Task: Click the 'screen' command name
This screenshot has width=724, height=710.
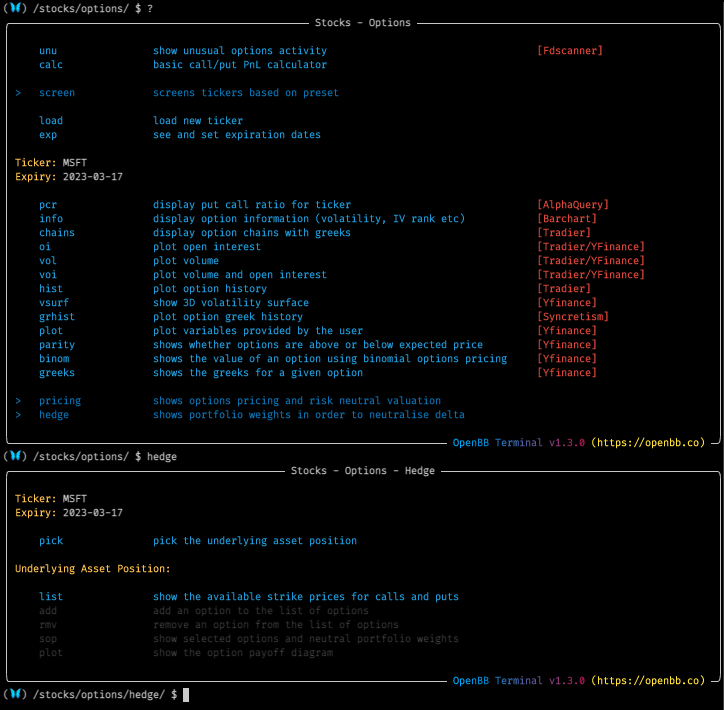Action: (57, 93)
